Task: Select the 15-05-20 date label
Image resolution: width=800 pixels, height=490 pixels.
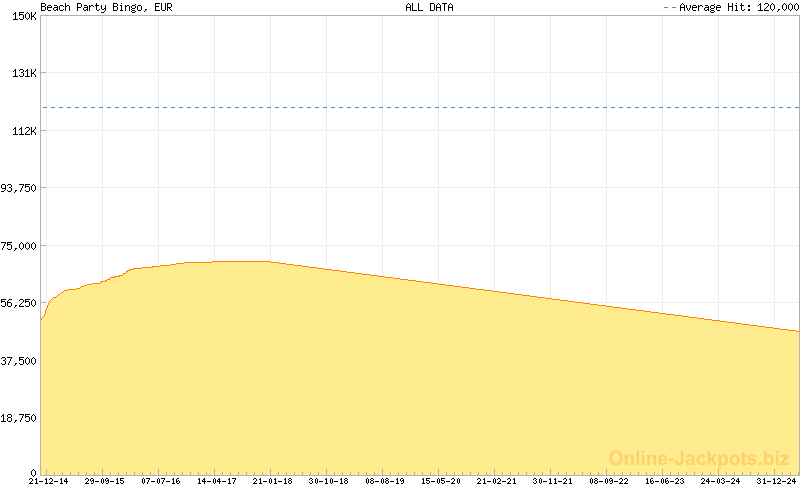Action: tap(440, 481)
